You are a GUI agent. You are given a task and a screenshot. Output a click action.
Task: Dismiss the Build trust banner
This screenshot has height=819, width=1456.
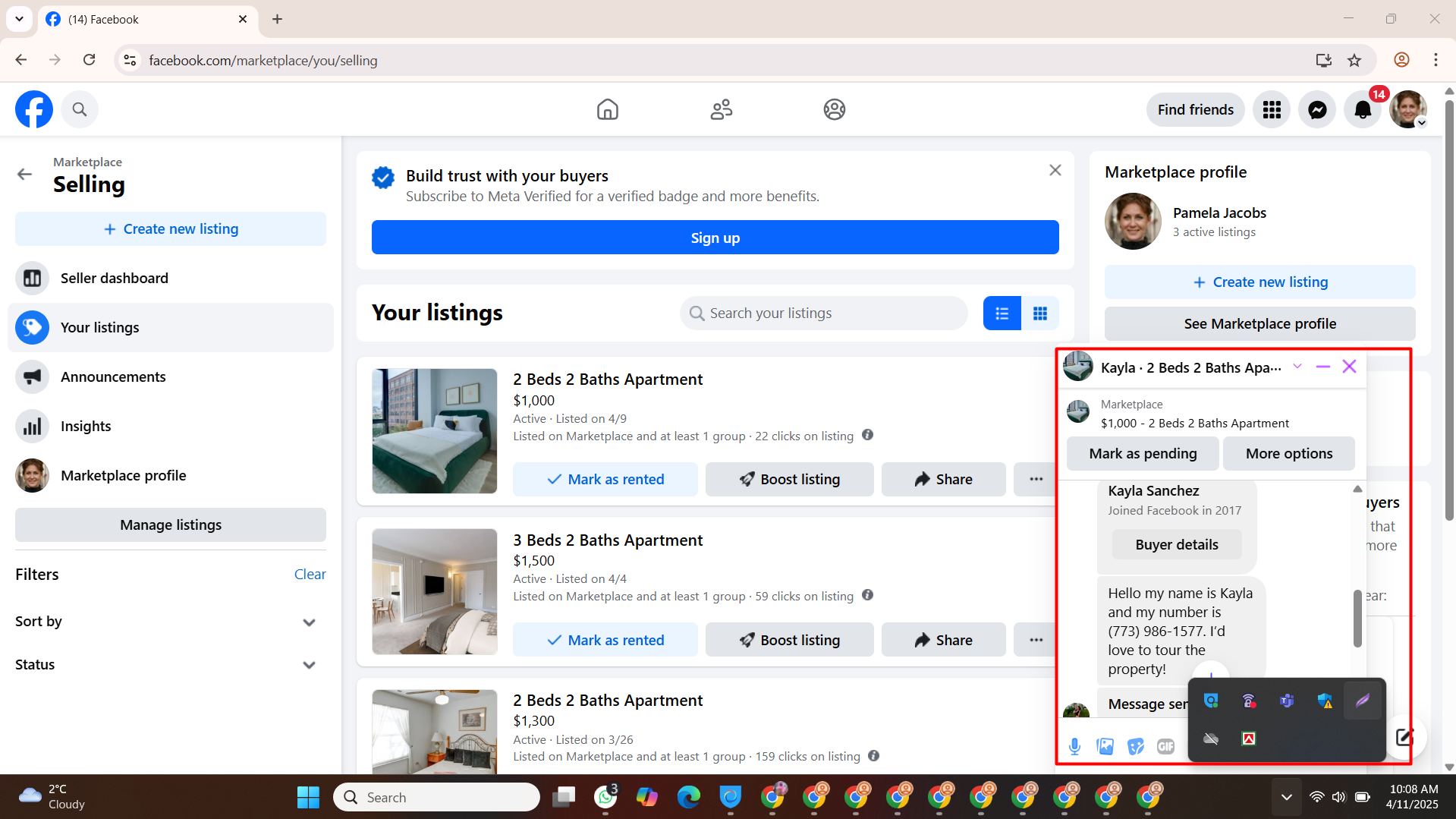point(1055,170)
